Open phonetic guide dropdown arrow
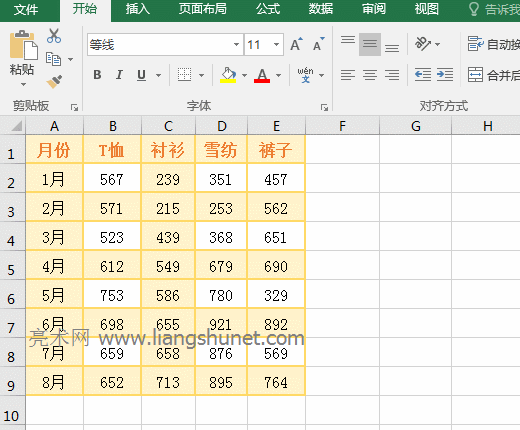Image resolution: width=520 pixels, height=430 pixels. click(321, 75)
